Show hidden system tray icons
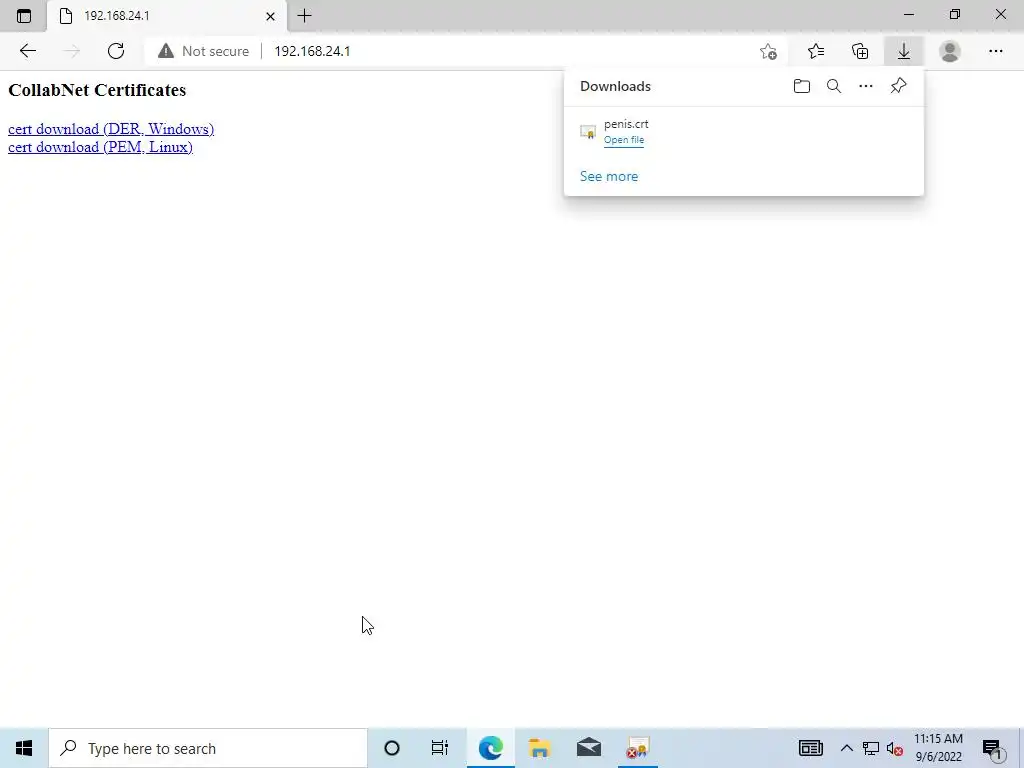 point(846,748)
